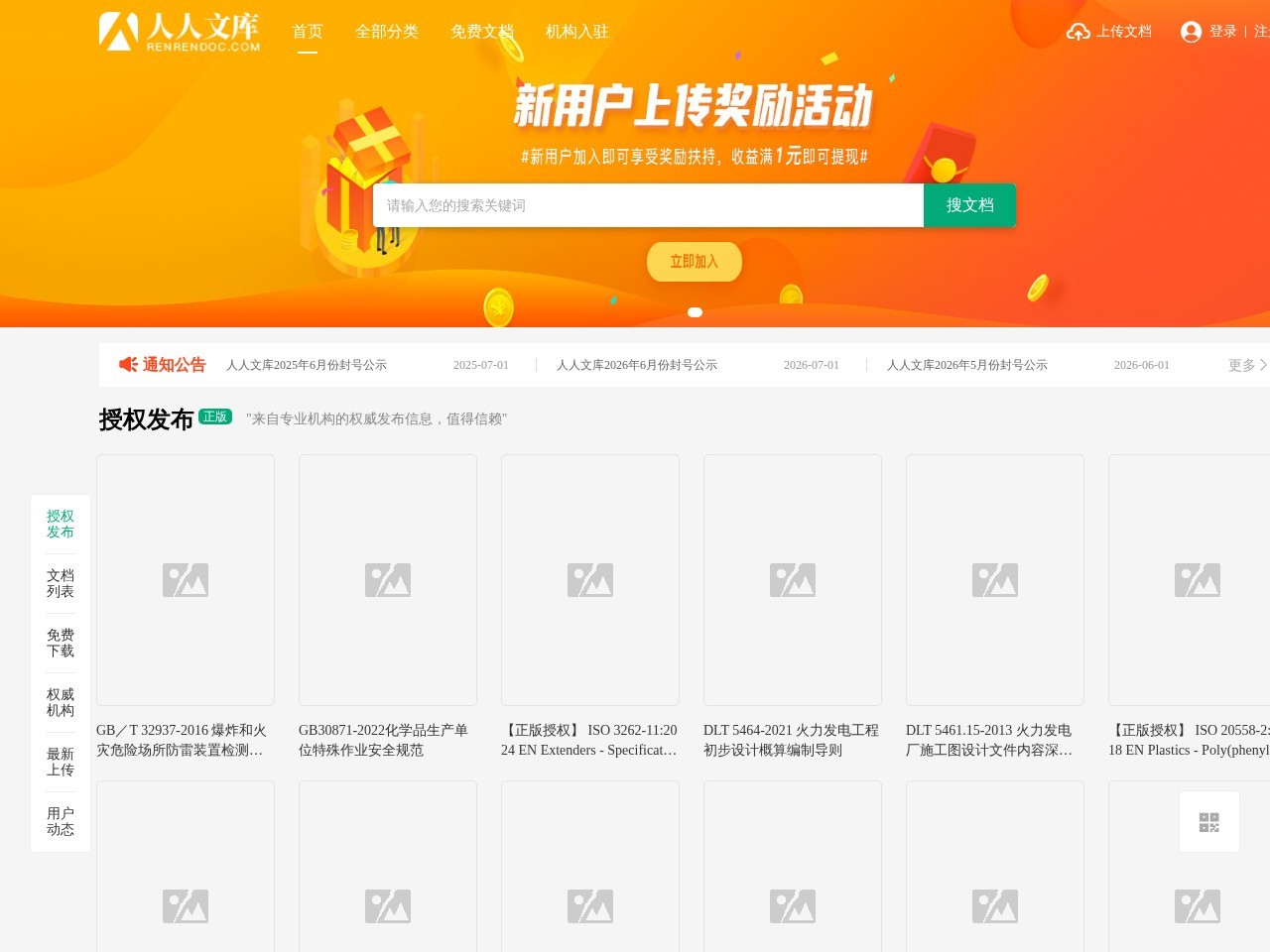The height and width of the screenshot is (952, 1270).
Task: Open DLT 5464-2021 火力发电工程 document title
Action: [791, 740]
